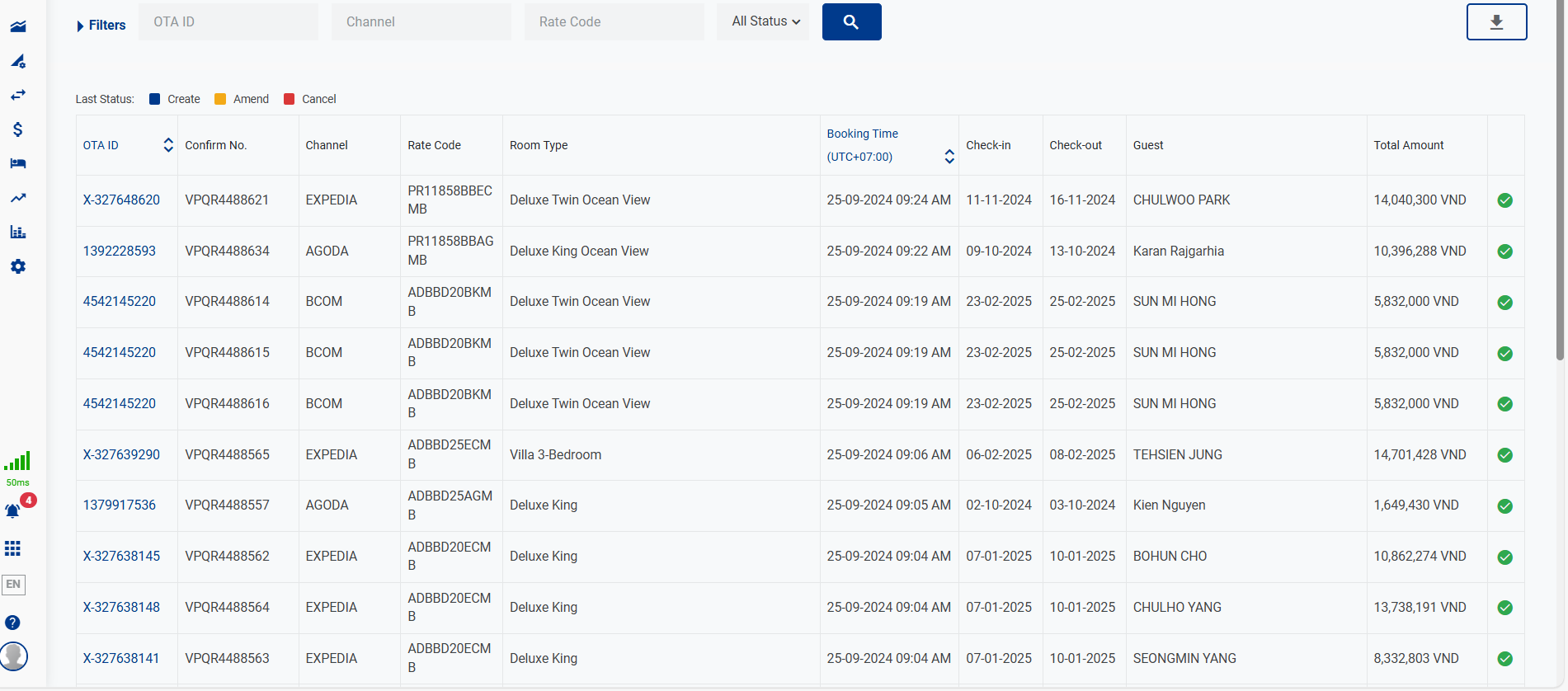This screenshot has height=691, width=1568.
Task: Open booking link X-327648620
Action: click(x=121, y=200)
